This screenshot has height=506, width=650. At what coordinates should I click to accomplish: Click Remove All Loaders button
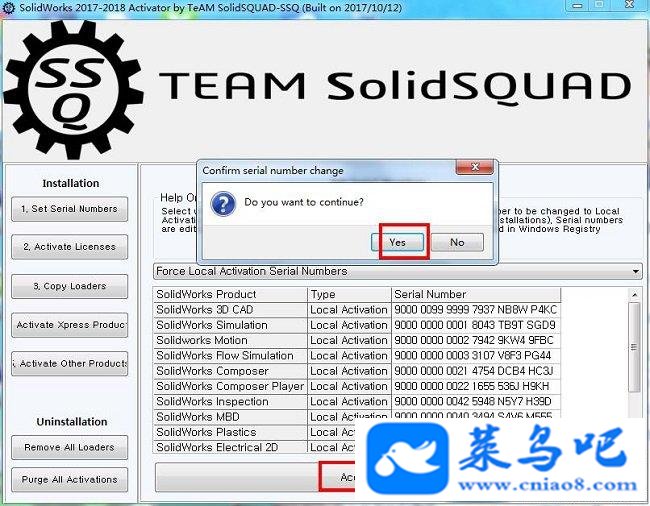pyautogui.click(x=70, y=447)
